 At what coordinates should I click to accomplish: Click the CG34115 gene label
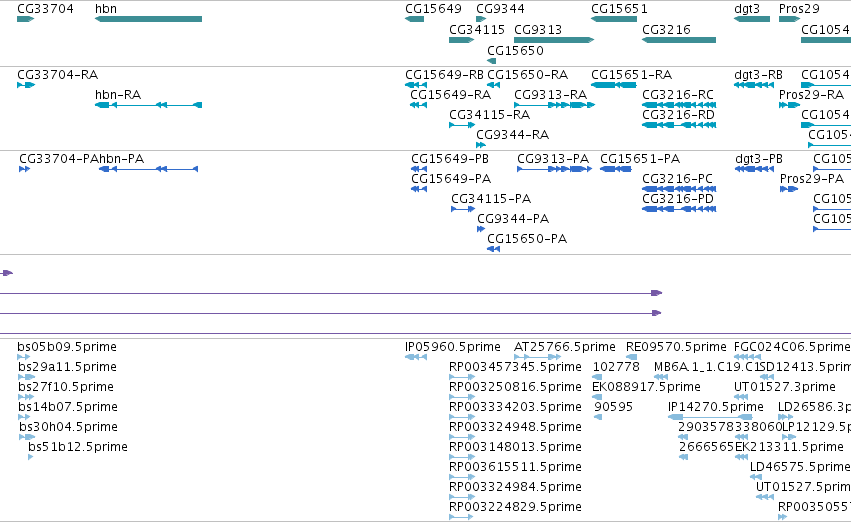(477, 29)
